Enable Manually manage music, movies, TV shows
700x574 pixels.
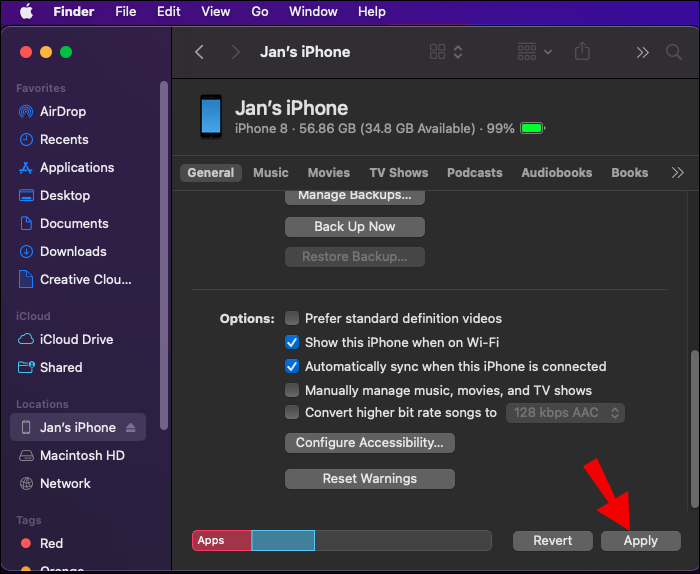[292, 390]
